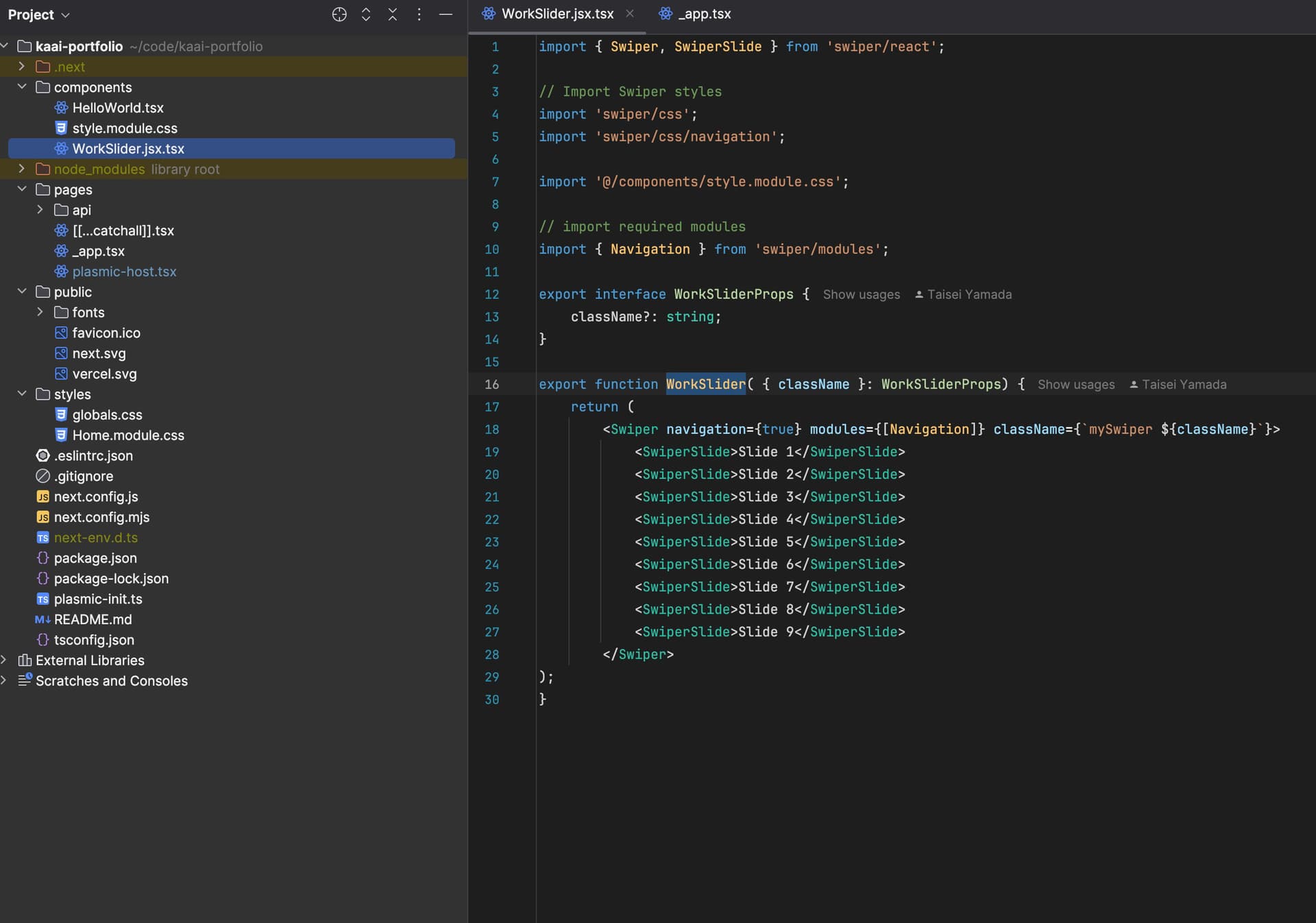1316x923 pixels.
Task: Click the Markdown icon beside README.md
Action: [42, 619]
